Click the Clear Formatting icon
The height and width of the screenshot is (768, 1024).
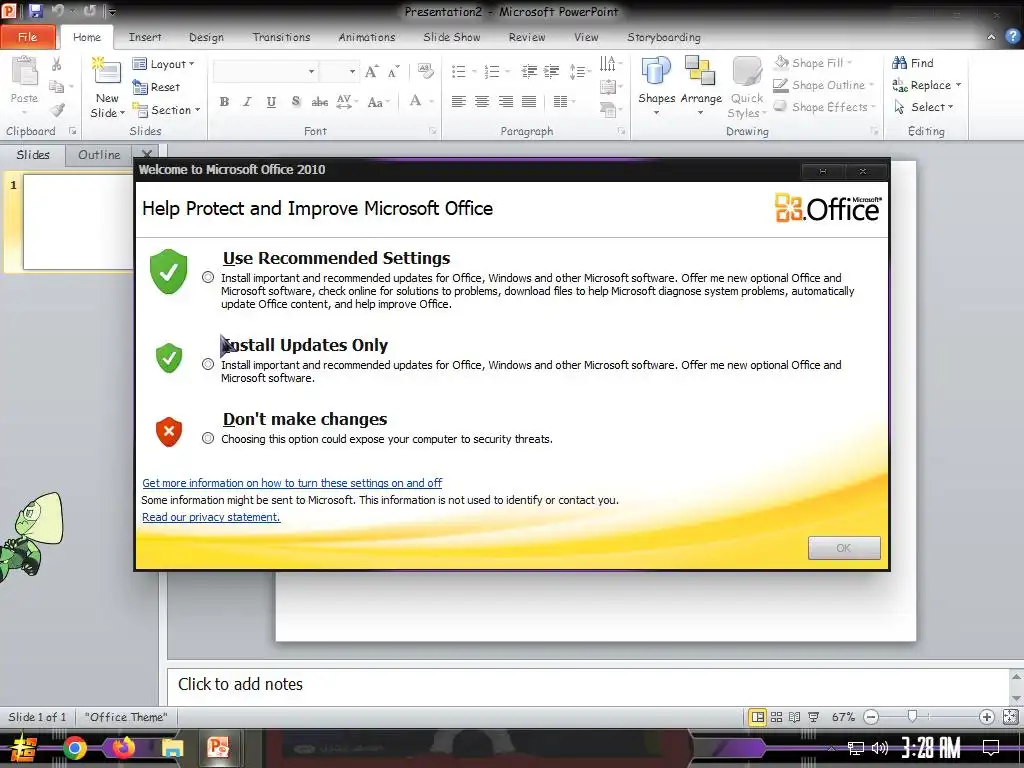click(x=425, y=71)
